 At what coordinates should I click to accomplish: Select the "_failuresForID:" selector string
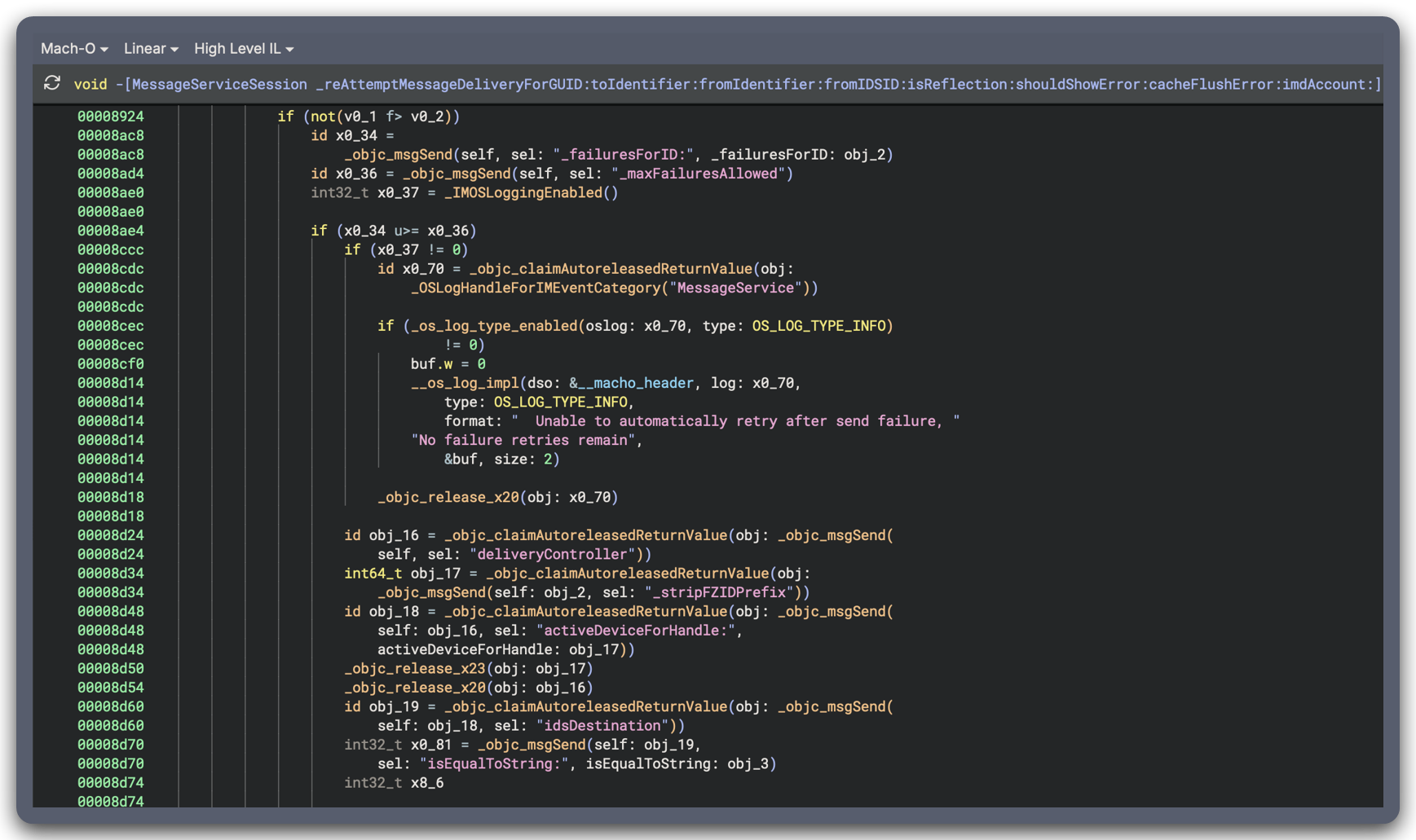click(624, 155)
